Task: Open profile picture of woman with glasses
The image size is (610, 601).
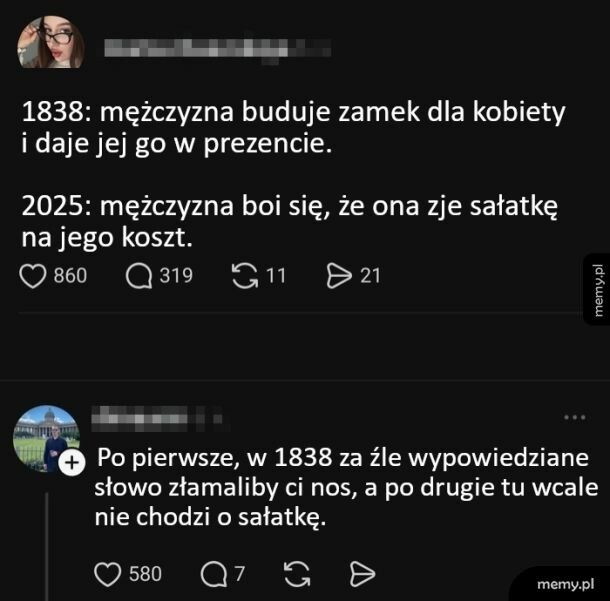Action: tap(51, 42)
